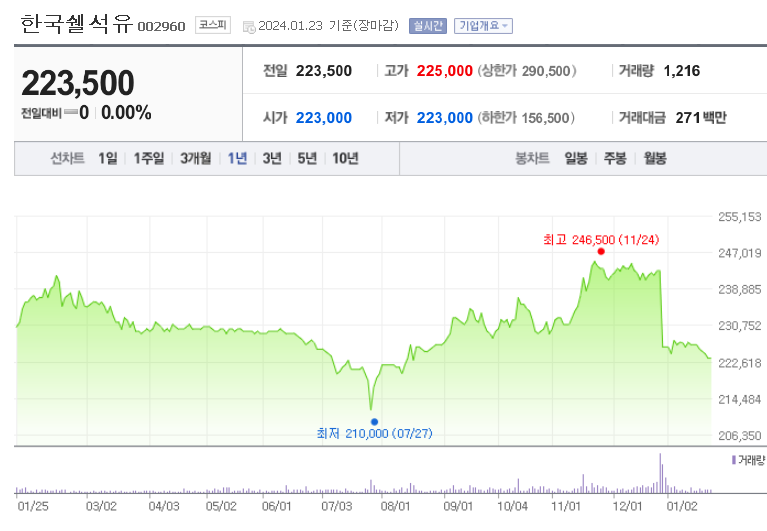The image size is (767, 531).
Task: Click the 실시간 real-time badge
Action: click(x=428, y=25)
